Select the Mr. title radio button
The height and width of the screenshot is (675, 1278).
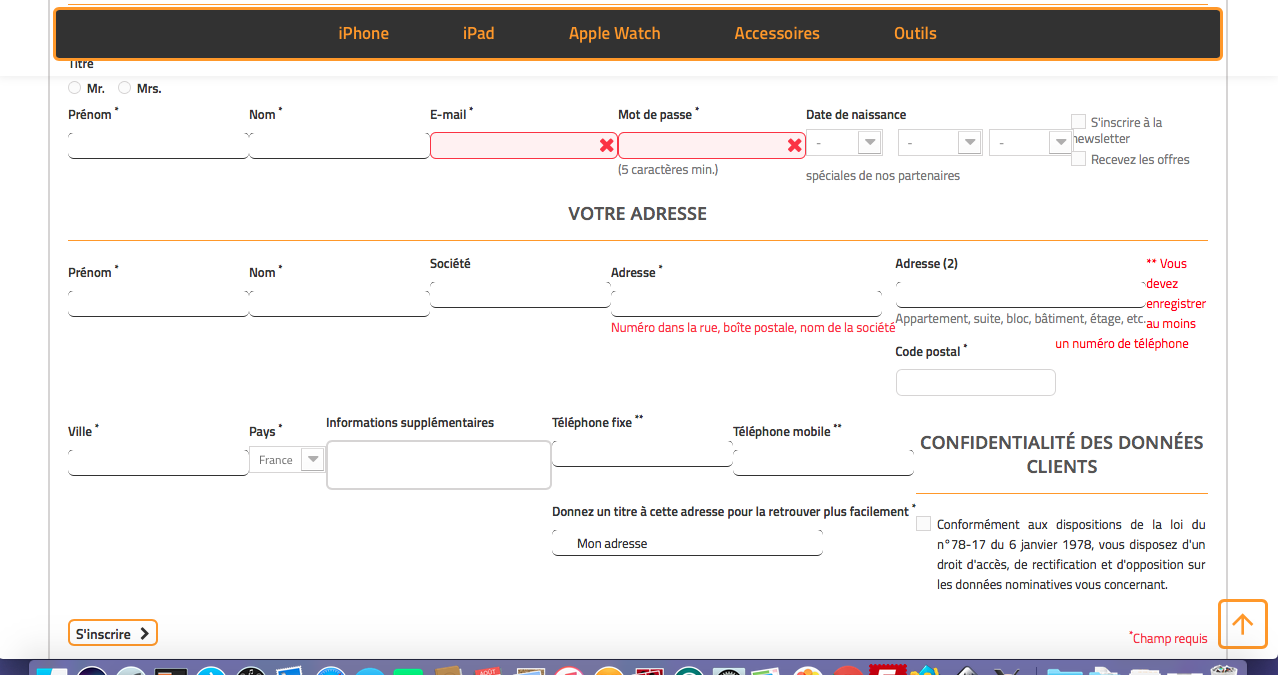point(75,88)
